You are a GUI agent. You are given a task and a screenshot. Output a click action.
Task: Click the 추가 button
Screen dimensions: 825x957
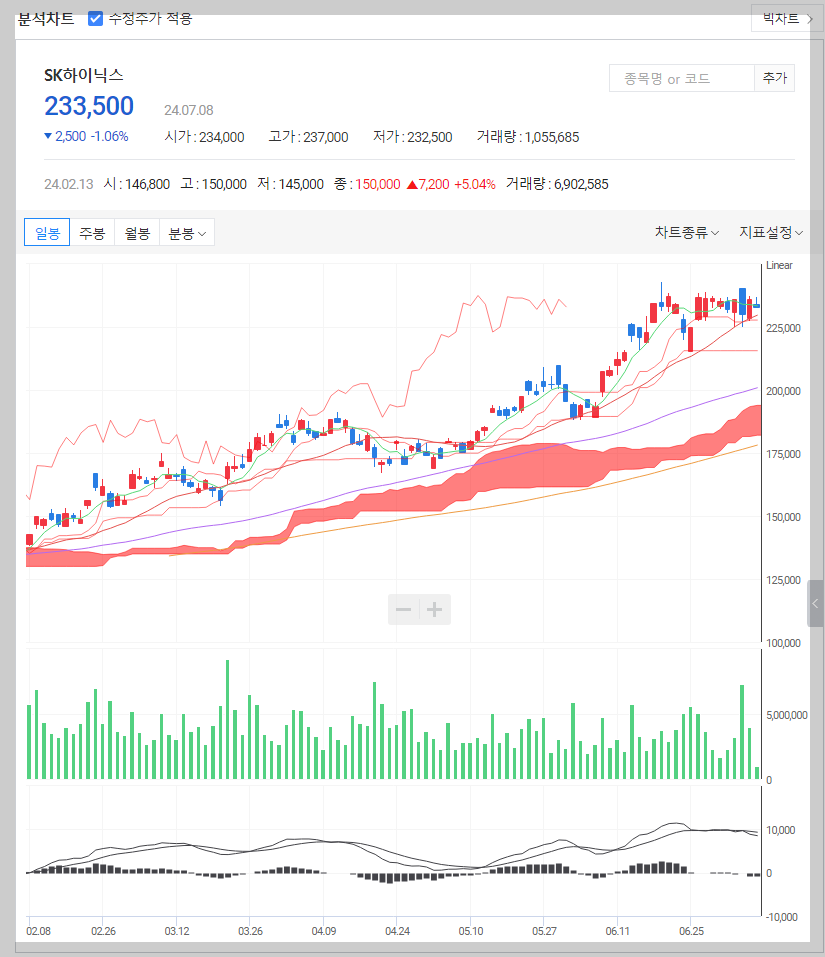coord(774,78)
